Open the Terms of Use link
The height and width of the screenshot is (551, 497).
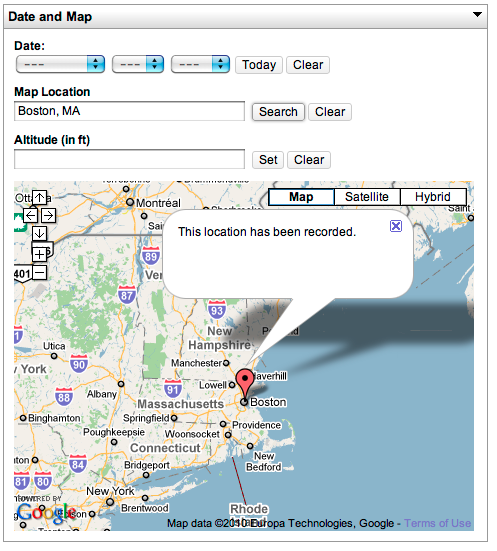pos(437,523)
